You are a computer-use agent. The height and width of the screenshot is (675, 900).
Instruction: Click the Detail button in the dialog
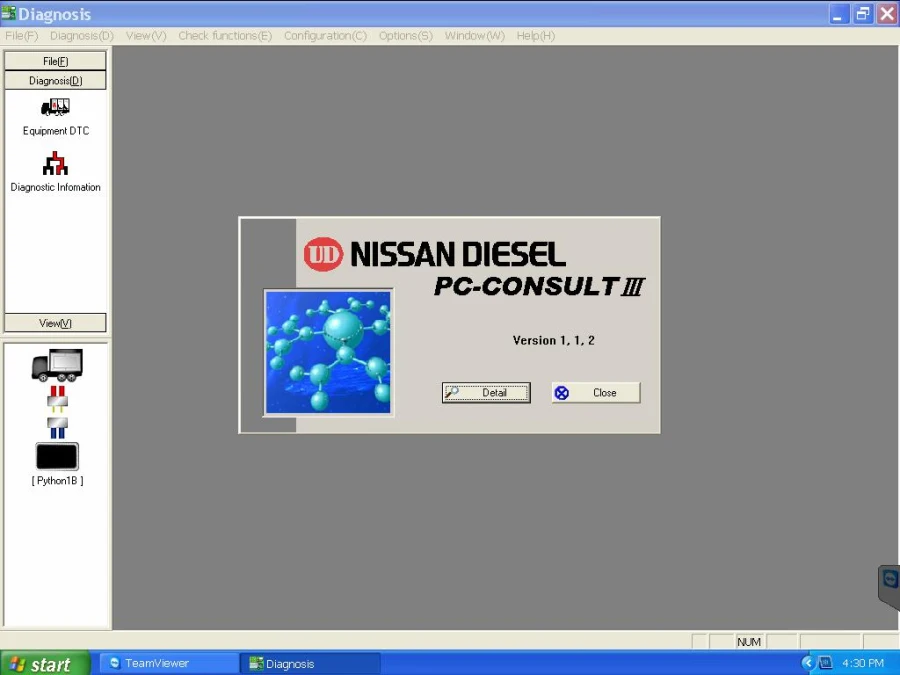[x=486, y=393]
